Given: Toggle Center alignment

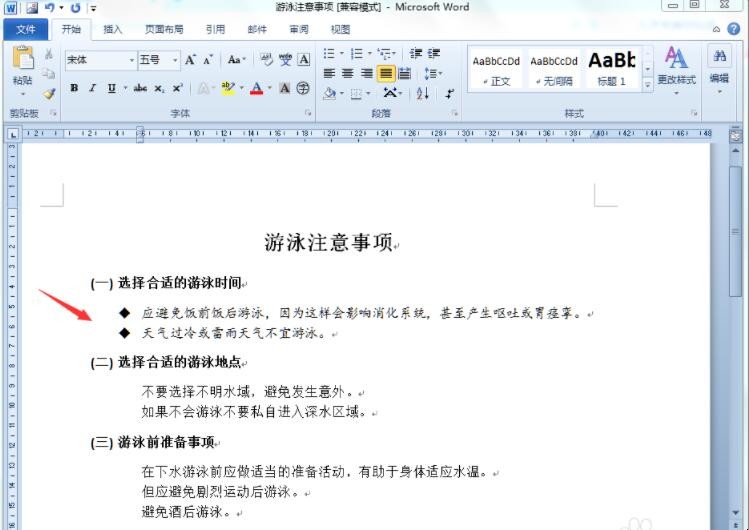Looking at the screenshot, I should coord(348,74).
